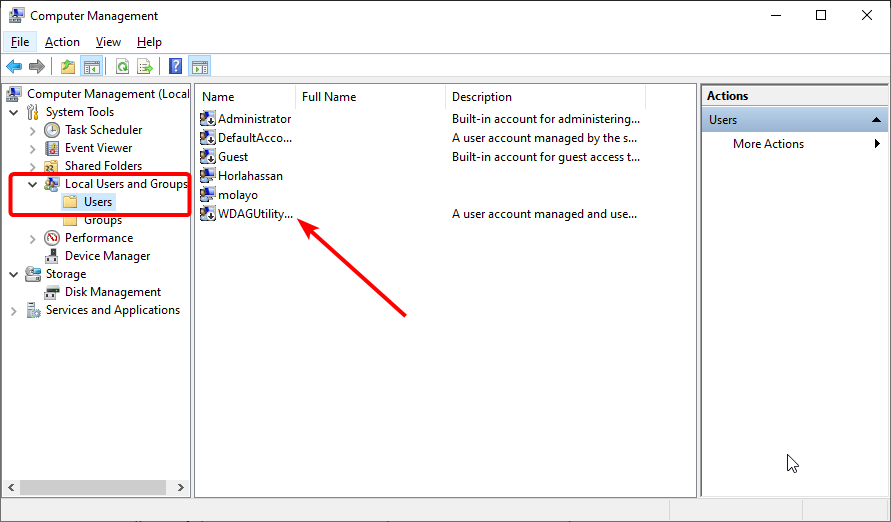Click the Guest user account icon
This screenshot has width=891, height=522.
pyautogui.click(x=207, y=157)
